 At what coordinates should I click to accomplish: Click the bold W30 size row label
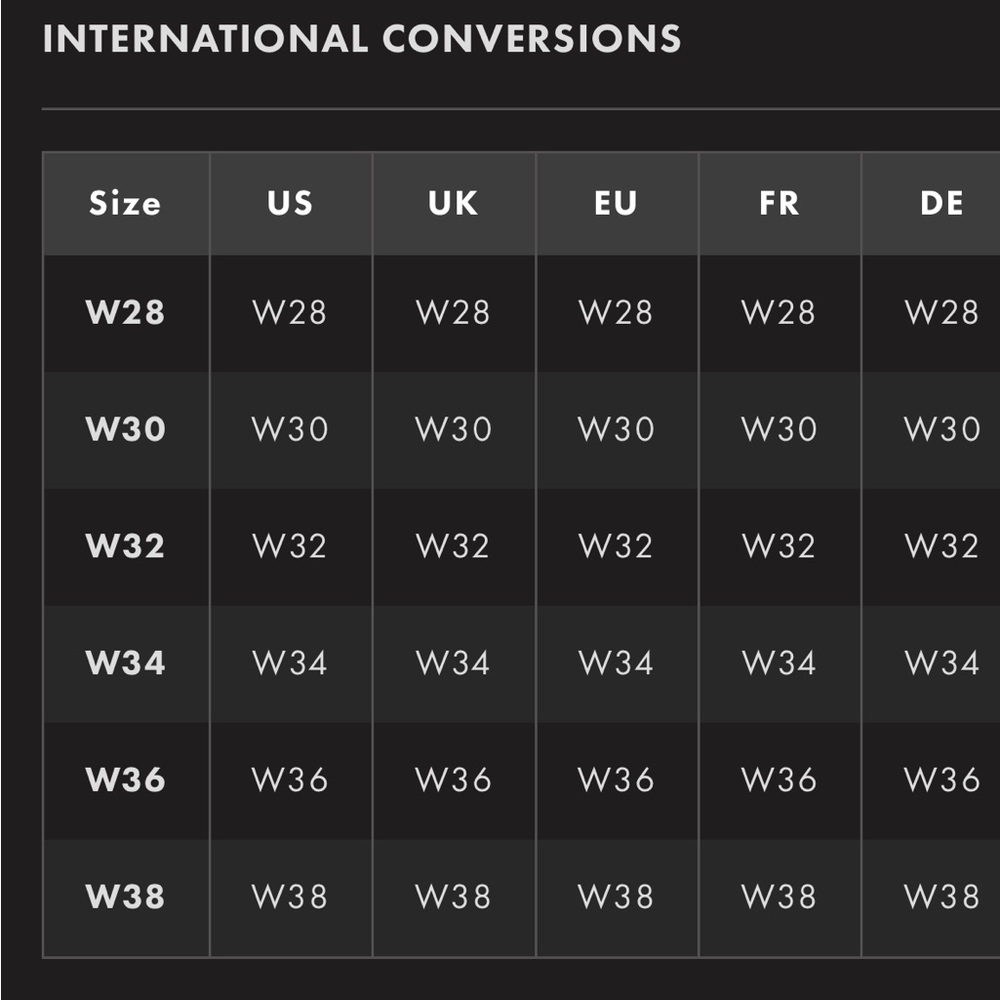126,429
